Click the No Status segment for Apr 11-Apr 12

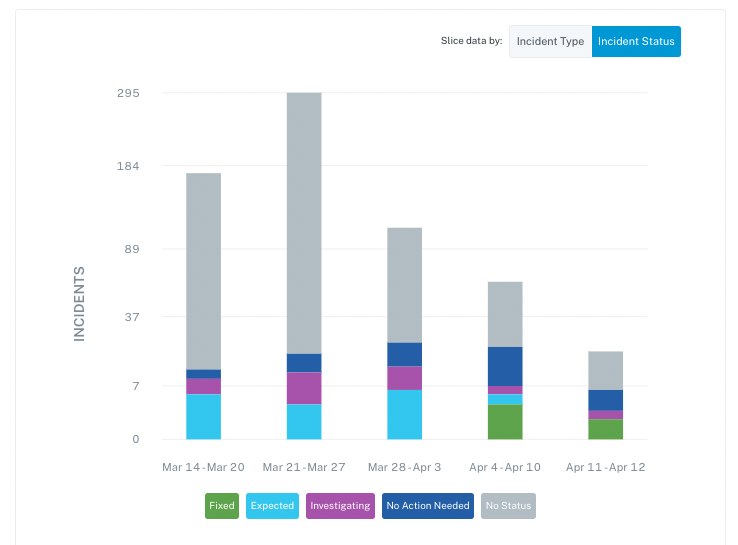point(605,370)
